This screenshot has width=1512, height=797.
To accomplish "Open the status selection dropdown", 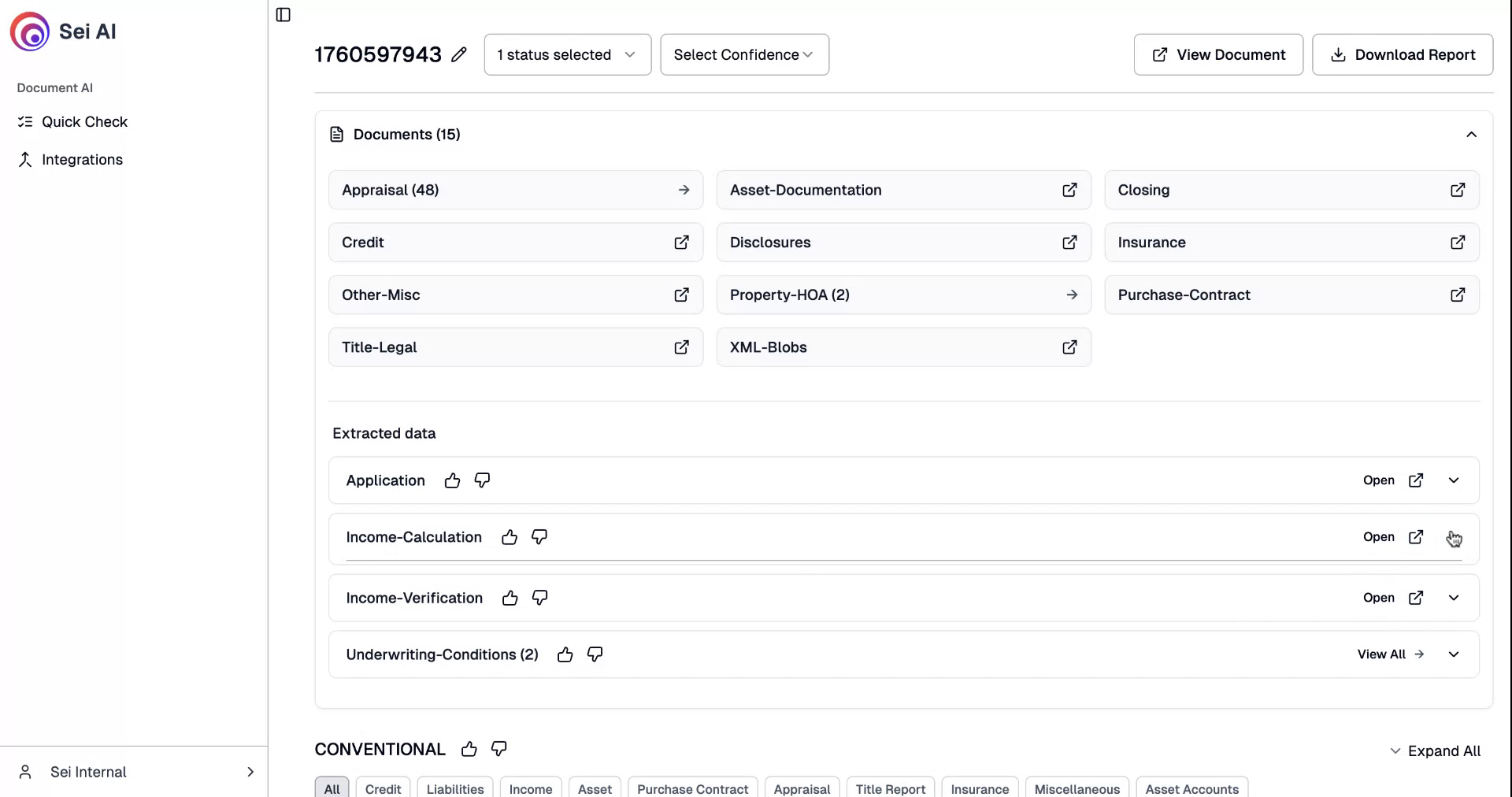I will (x=567, y=54).
